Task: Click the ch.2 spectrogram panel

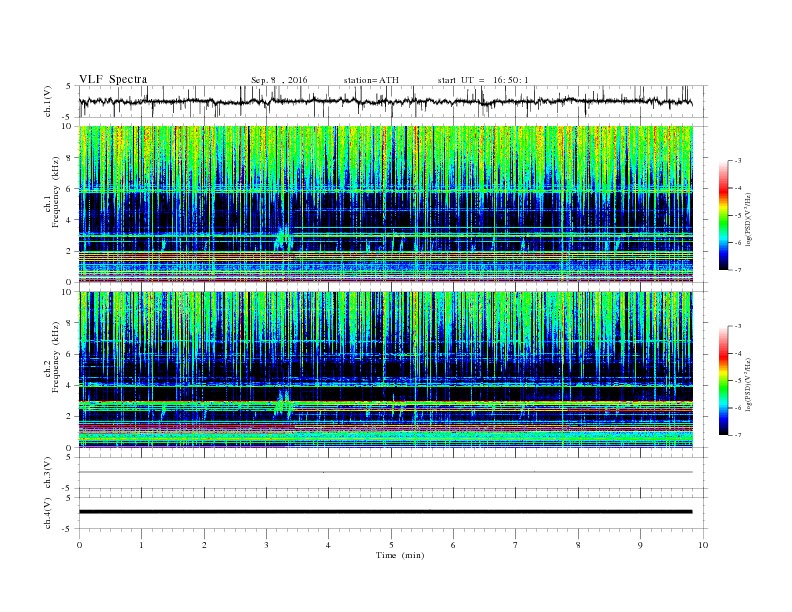Action: (x=386, y=370)
